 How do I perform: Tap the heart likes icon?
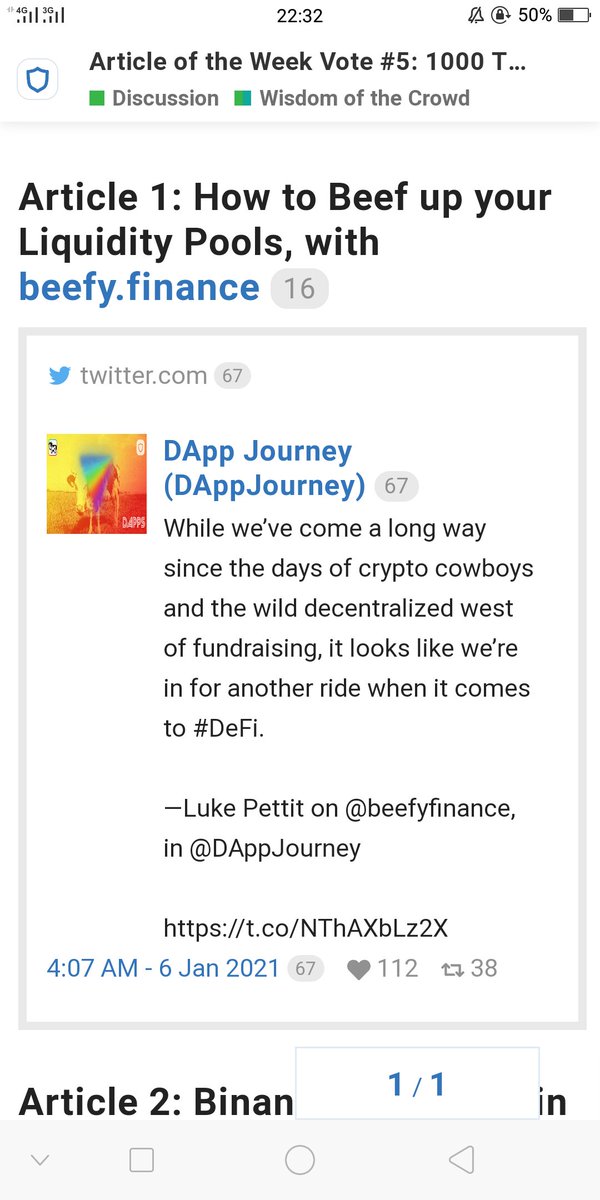point(358,968)
